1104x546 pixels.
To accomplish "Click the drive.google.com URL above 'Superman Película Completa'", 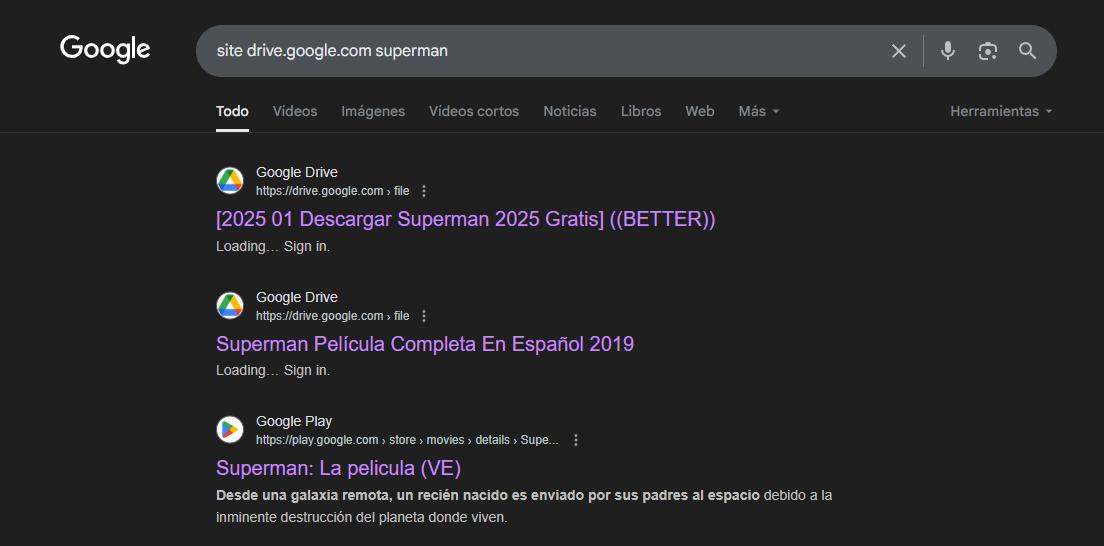I will coord(332,316).
